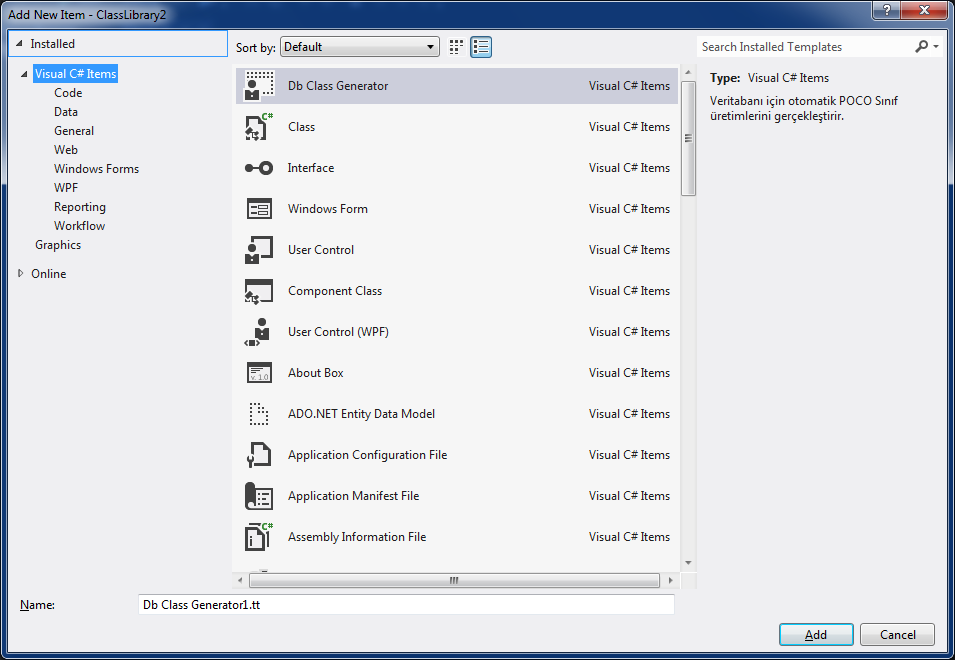Collapse the Installed section
Screen dimensions: 955x660
coord(19,44)
